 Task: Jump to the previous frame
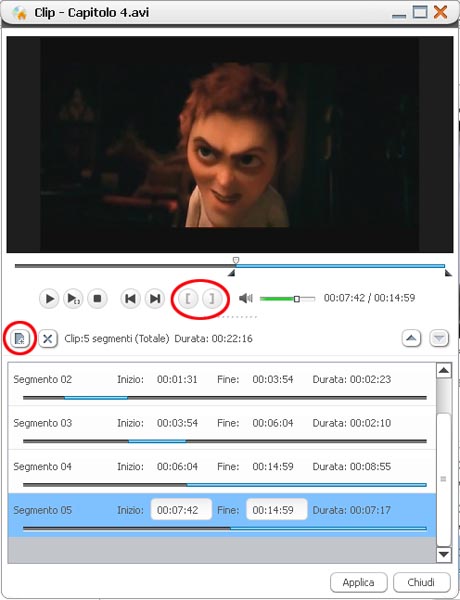point(130,298)
